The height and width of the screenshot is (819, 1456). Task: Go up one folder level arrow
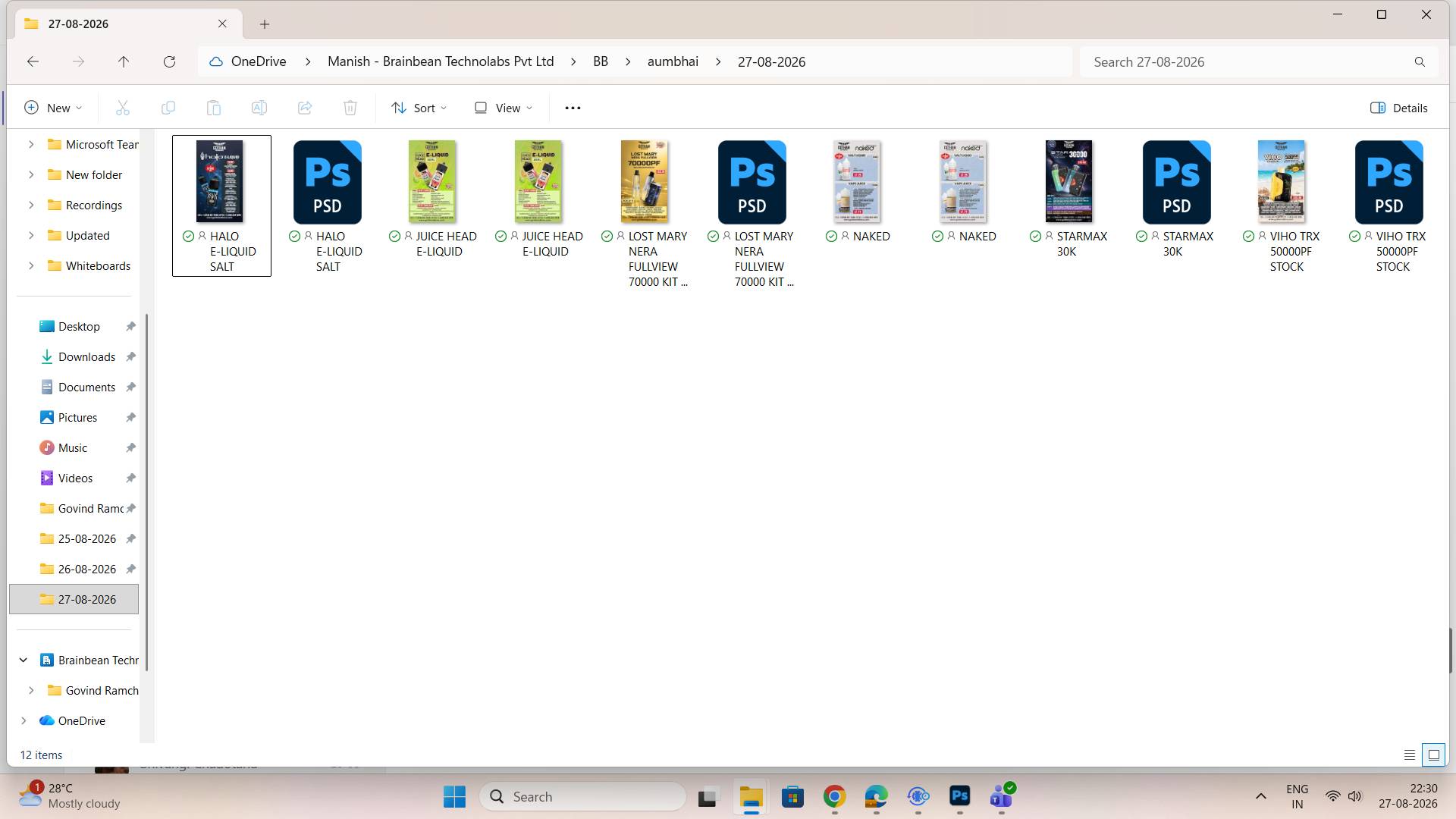[x=124, y=61]
